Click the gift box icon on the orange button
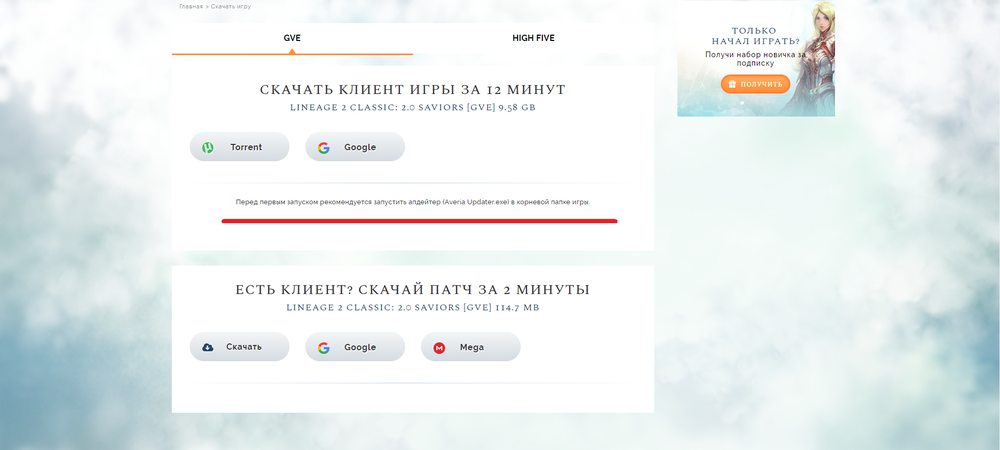This screenshot has width=1000, height=450. tap(731, 85)
